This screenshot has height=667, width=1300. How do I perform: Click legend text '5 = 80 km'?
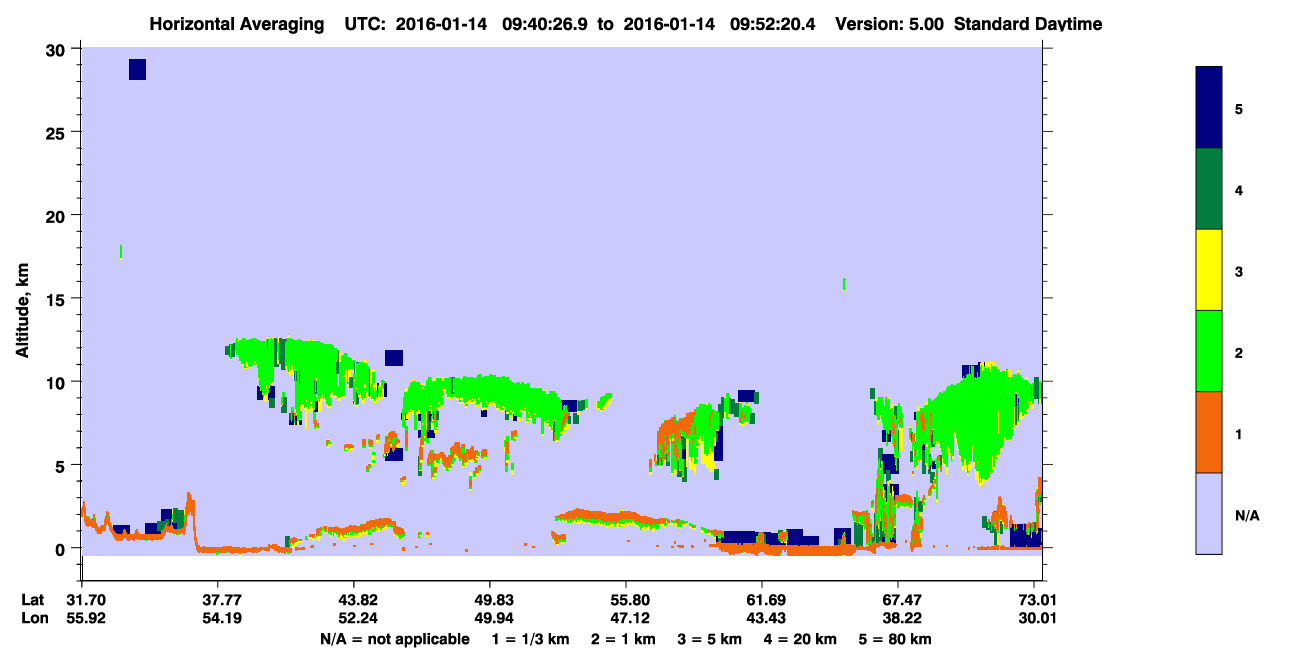[896, 639]
